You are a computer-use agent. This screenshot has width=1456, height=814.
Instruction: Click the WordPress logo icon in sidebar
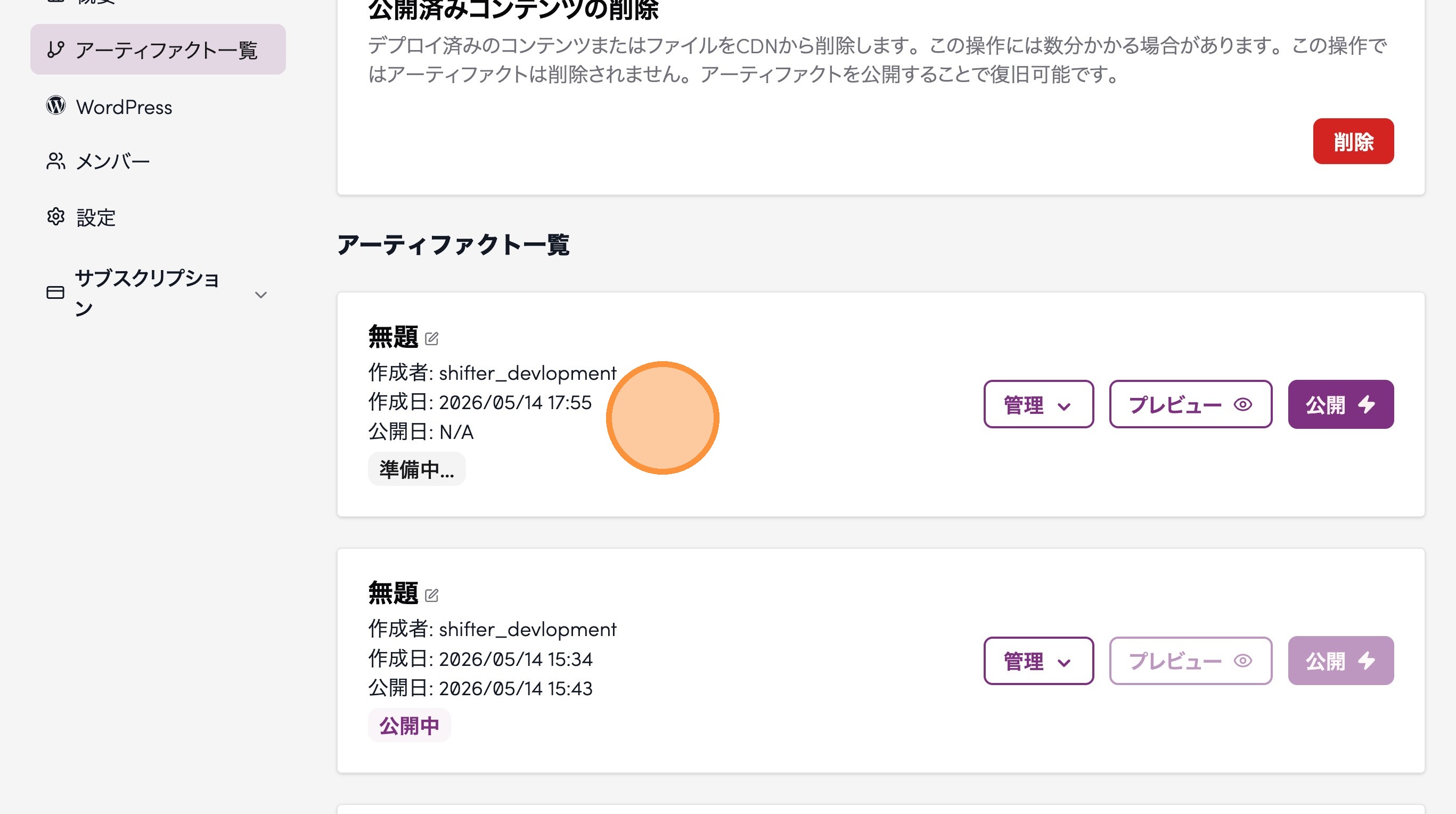[x=55, y=105]
